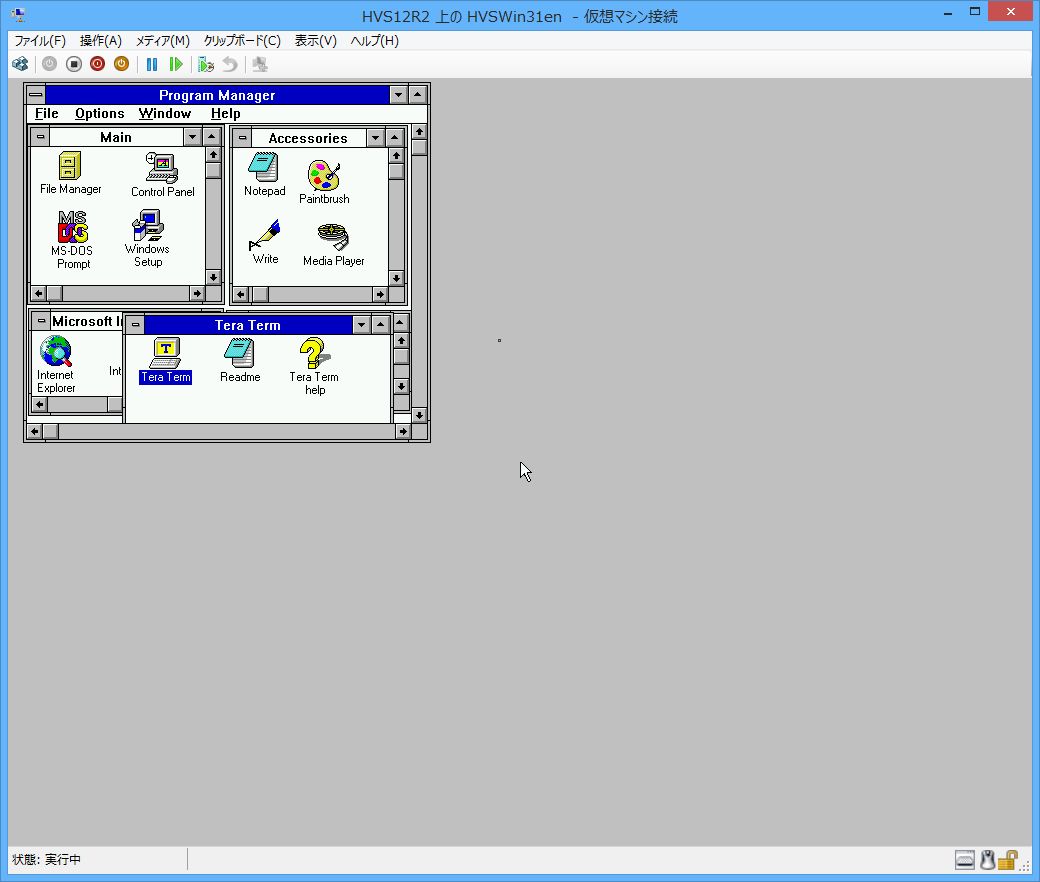Click Accessories group's scroll-down arrow
The image size is (1040, 882).
pyautogui.click(x=396, y=278)
